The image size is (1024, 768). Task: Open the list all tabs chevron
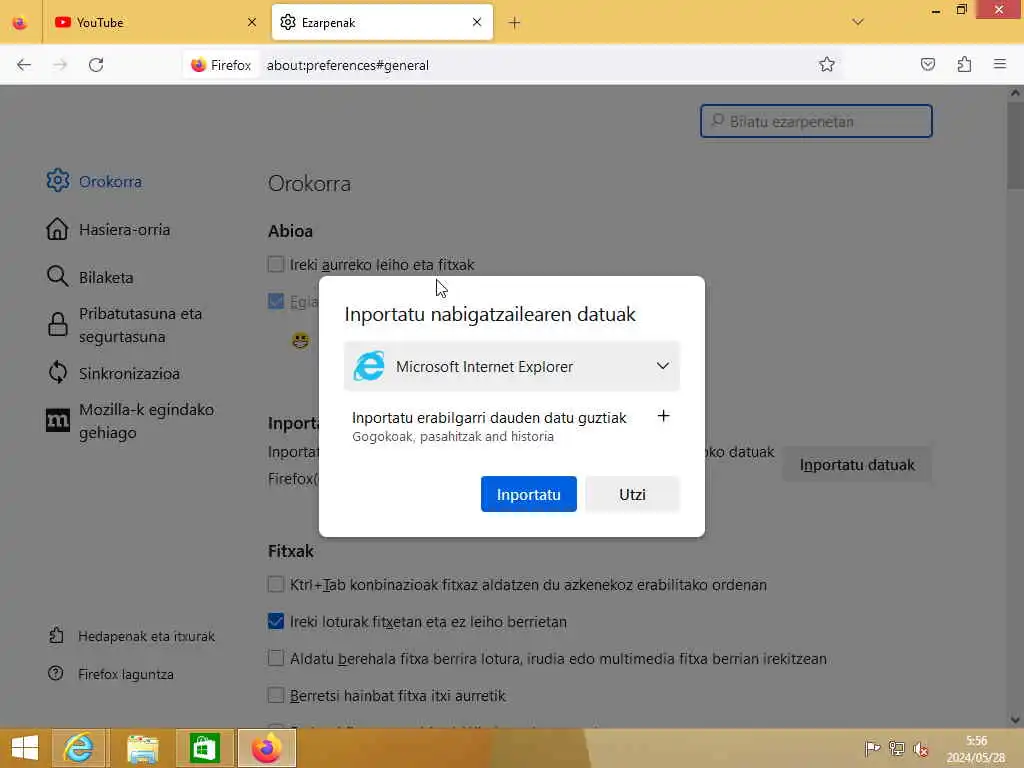click(858, 22)
